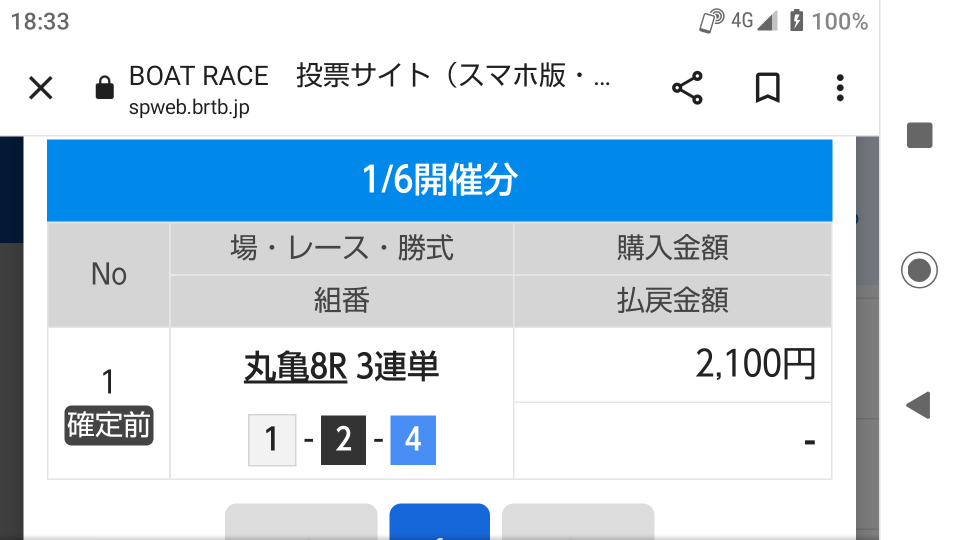
Task: Tap the Android recent apps square button
Action: 919,135
